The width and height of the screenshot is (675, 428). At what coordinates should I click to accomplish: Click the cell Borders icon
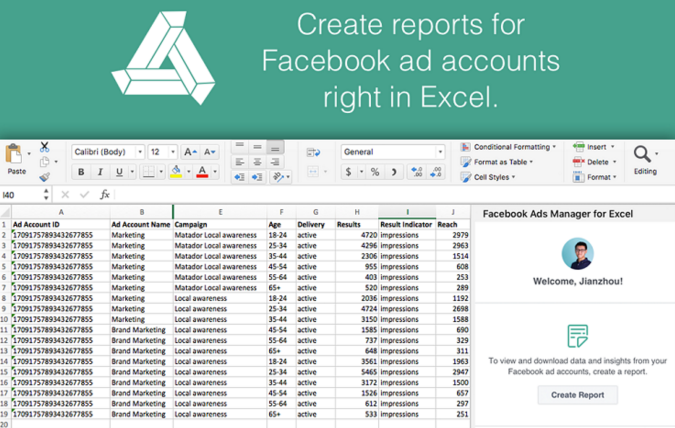(x=149, y=172)
